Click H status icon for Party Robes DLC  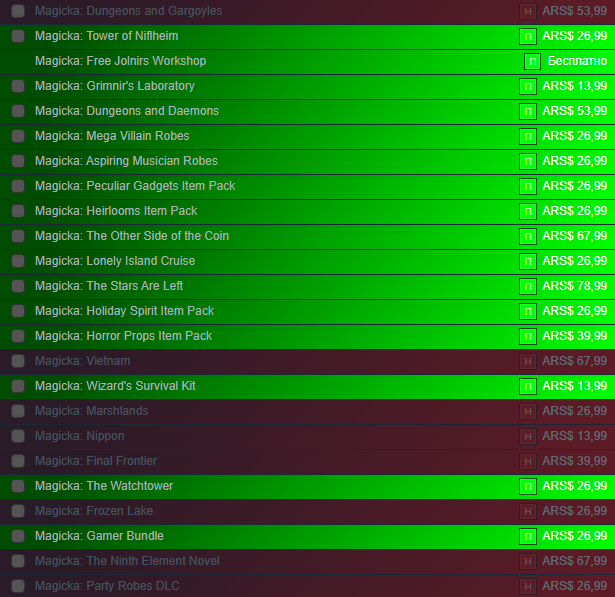coord(528,586)
